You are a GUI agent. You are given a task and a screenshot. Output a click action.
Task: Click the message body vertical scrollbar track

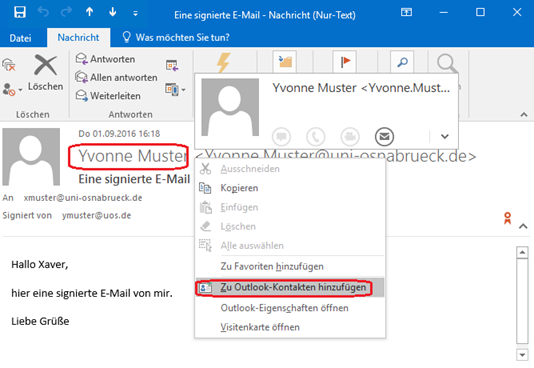pos(522,301)
